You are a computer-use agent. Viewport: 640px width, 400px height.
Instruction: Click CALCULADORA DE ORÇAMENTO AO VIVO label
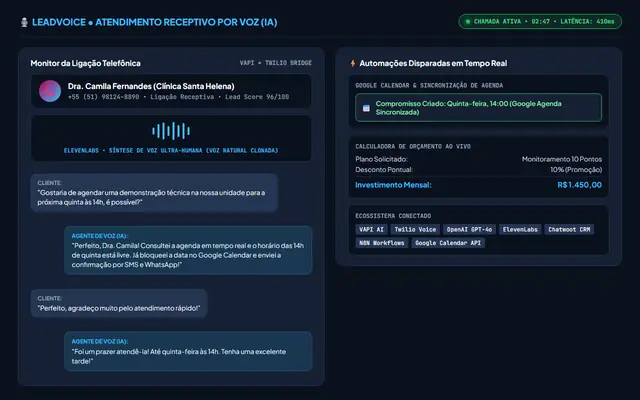413,146
